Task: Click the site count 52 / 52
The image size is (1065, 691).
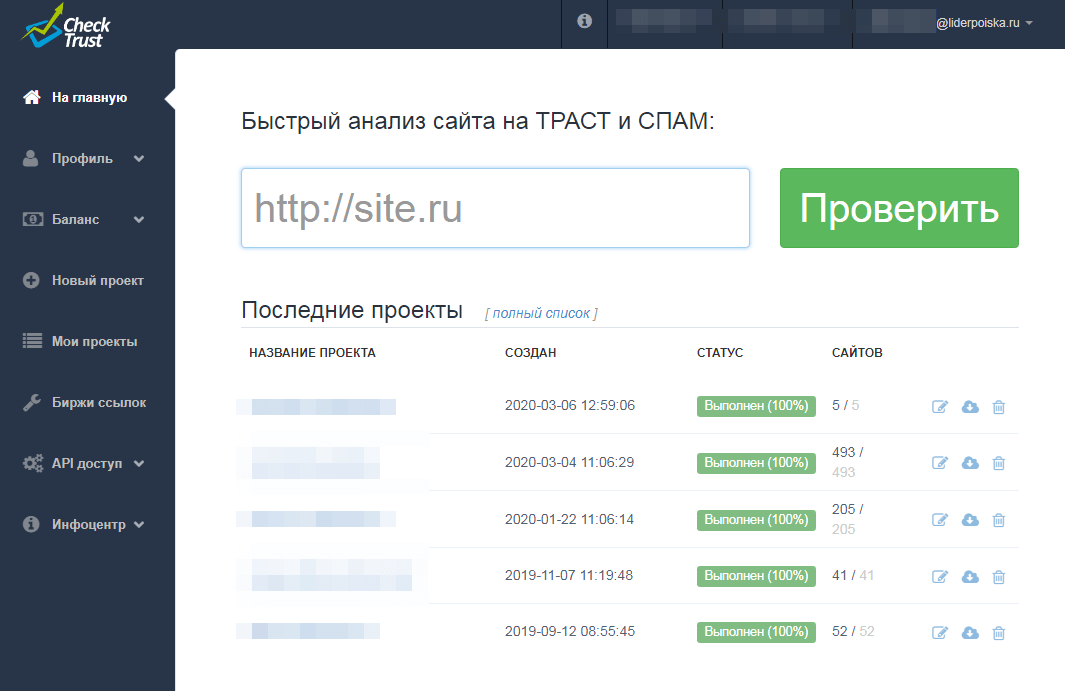Action: 853,632
